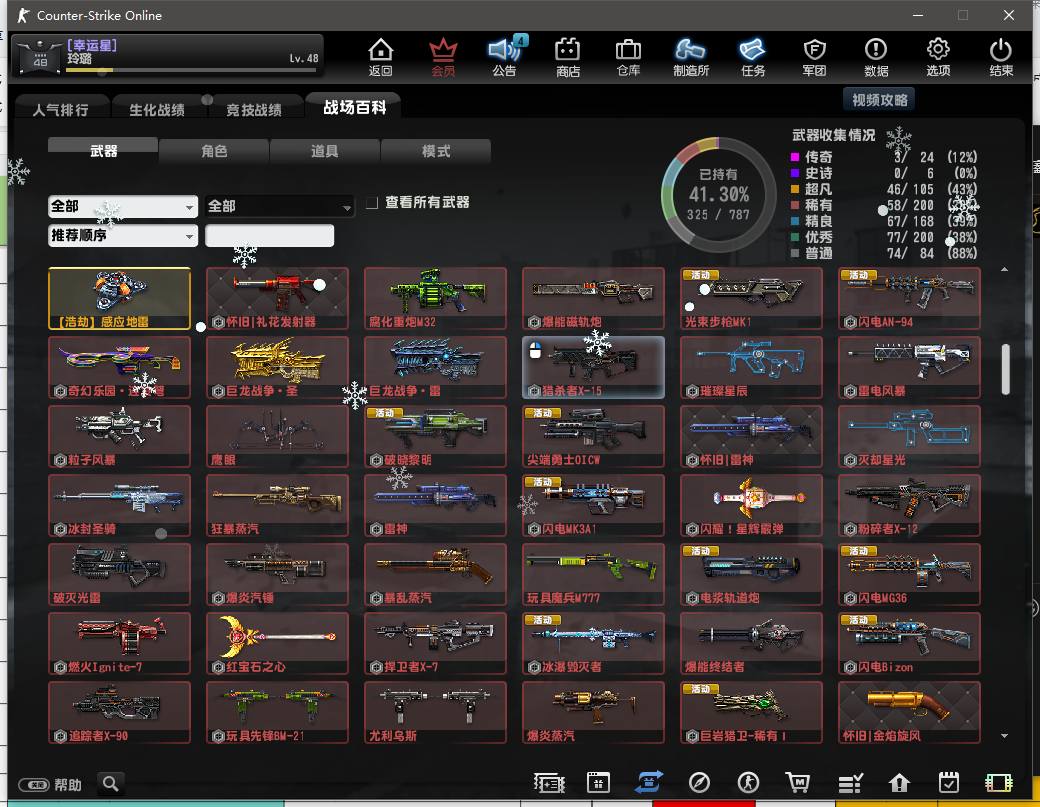Screen dimensions: 1040x807
Task: Click the 史诗 purple legend swatch
Action: tap(795, 173)
